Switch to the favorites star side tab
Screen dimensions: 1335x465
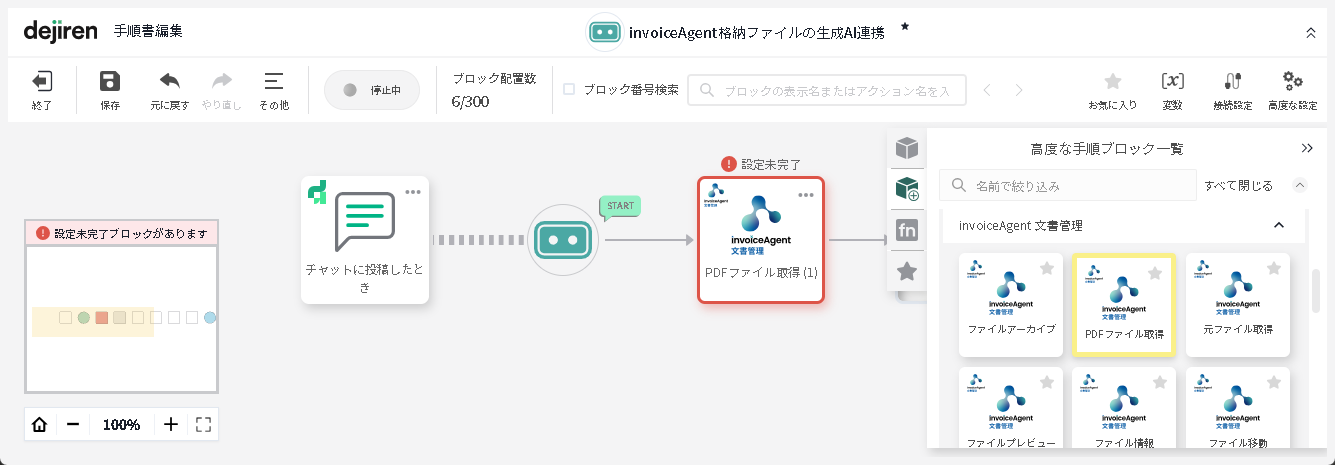pos(907,270)
